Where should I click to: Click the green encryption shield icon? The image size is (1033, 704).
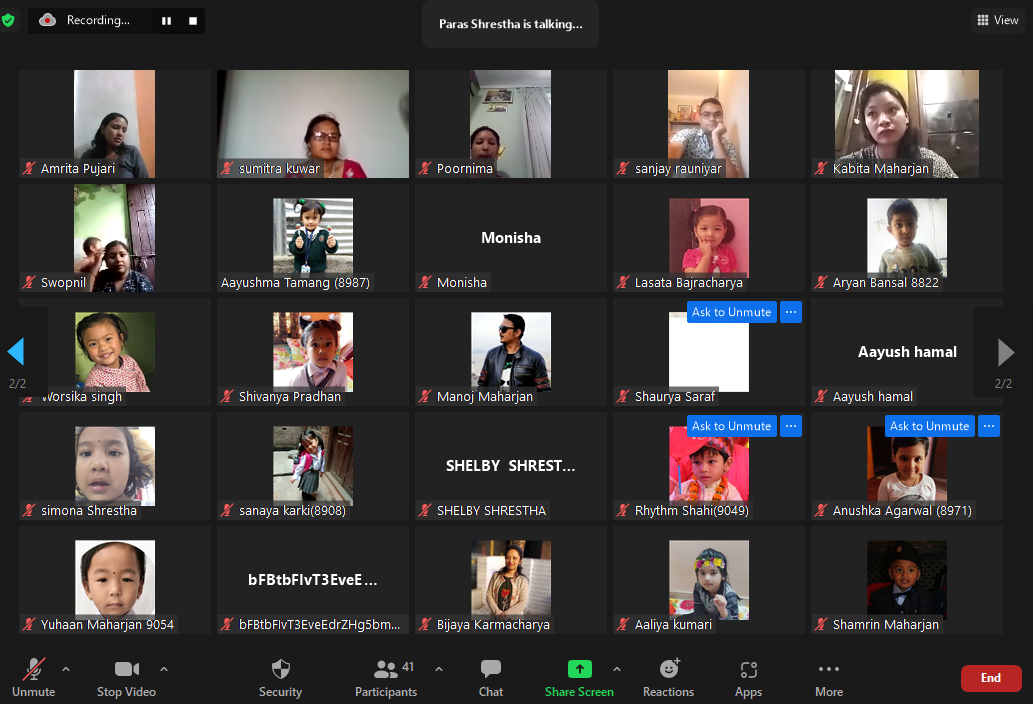[8, 20]
